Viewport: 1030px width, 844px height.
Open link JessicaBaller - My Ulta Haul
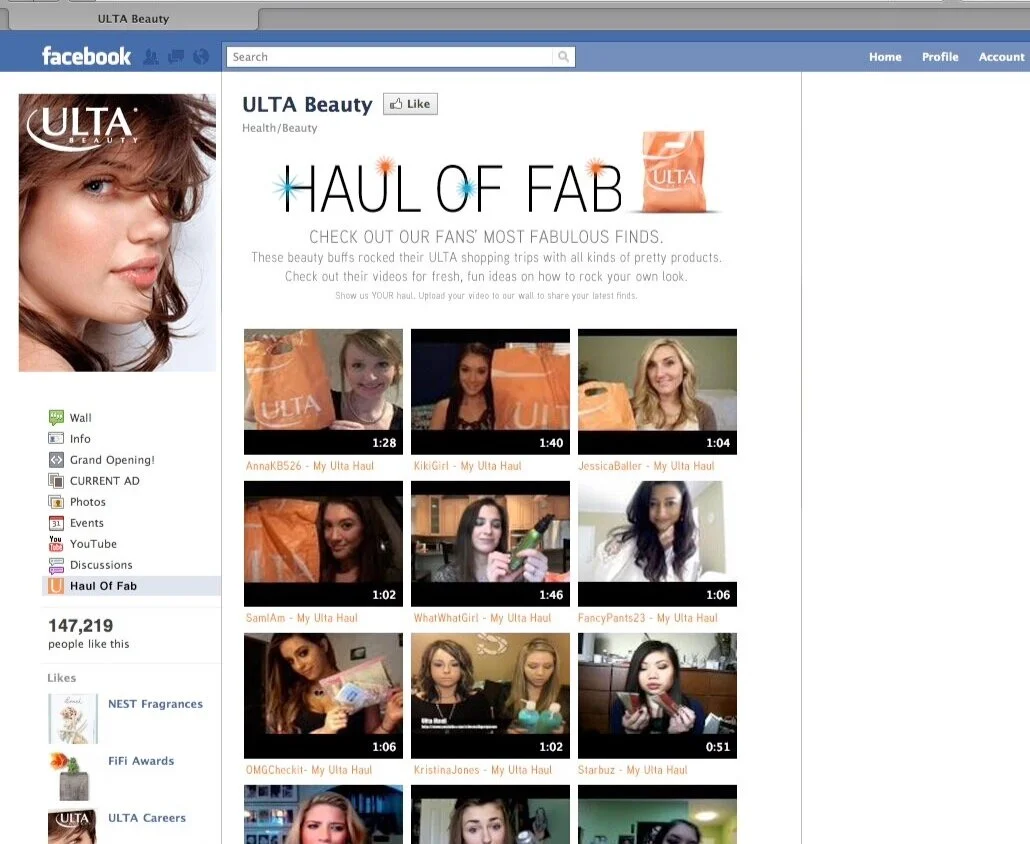(646, 466)
